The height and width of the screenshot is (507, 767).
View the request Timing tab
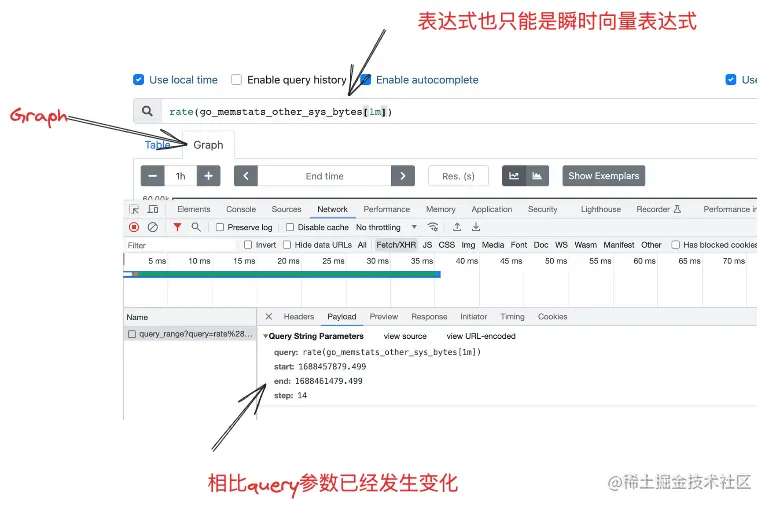pos(513,317)
